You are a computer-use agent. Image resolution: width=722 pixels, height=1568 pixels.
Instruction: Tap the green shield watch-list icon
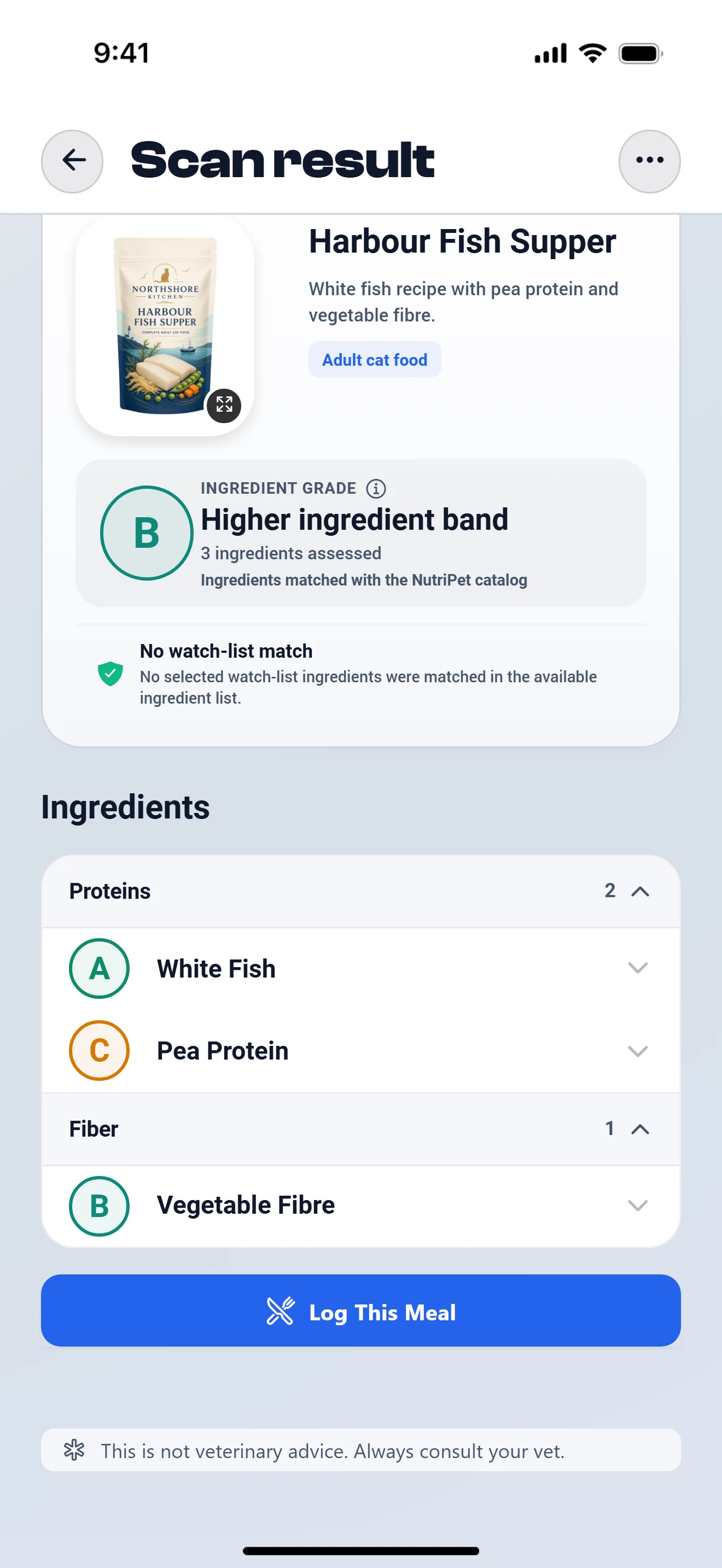coord(110,674)
